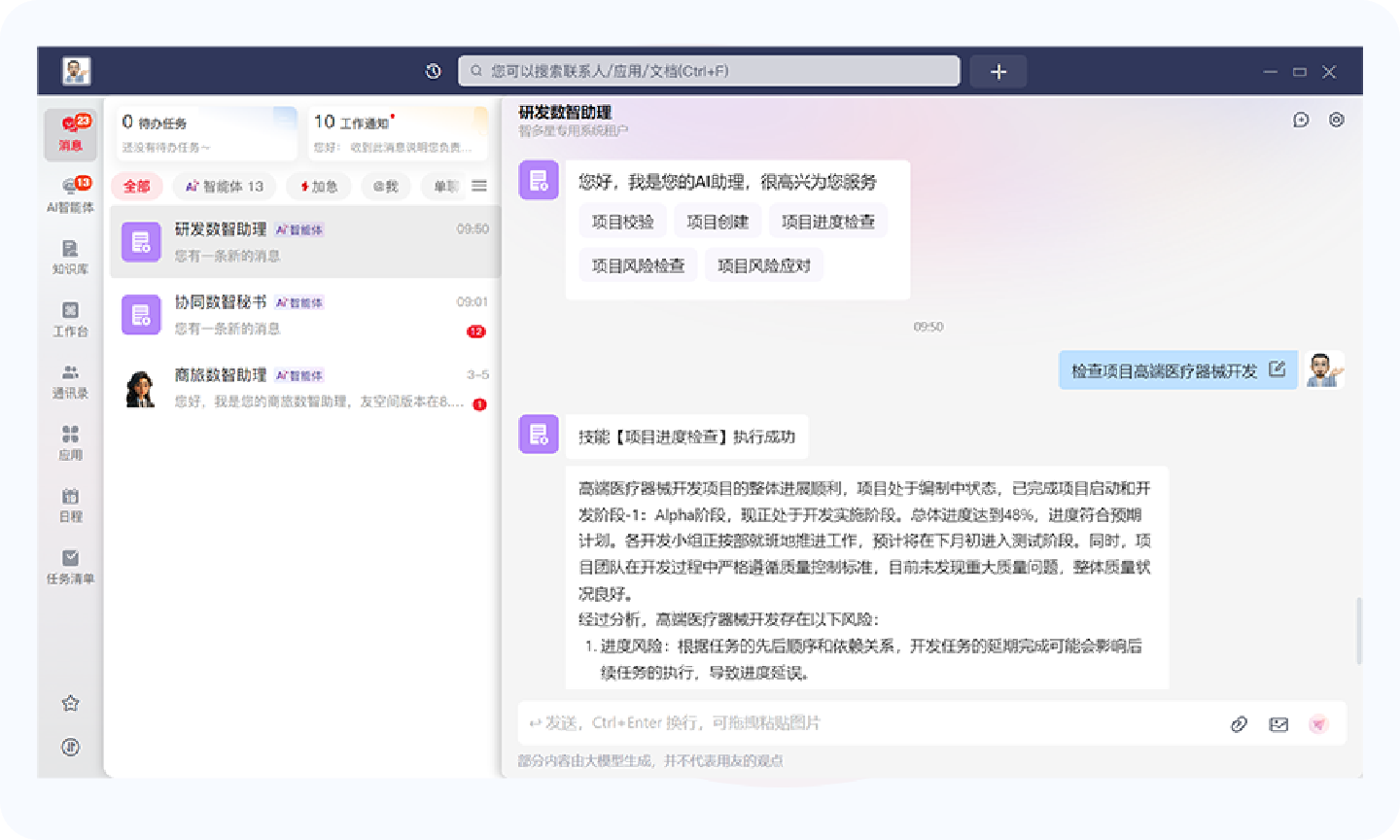Screen dimensions: 1400x840
Task: Select the 全部 filter tab
Action: 137,186
